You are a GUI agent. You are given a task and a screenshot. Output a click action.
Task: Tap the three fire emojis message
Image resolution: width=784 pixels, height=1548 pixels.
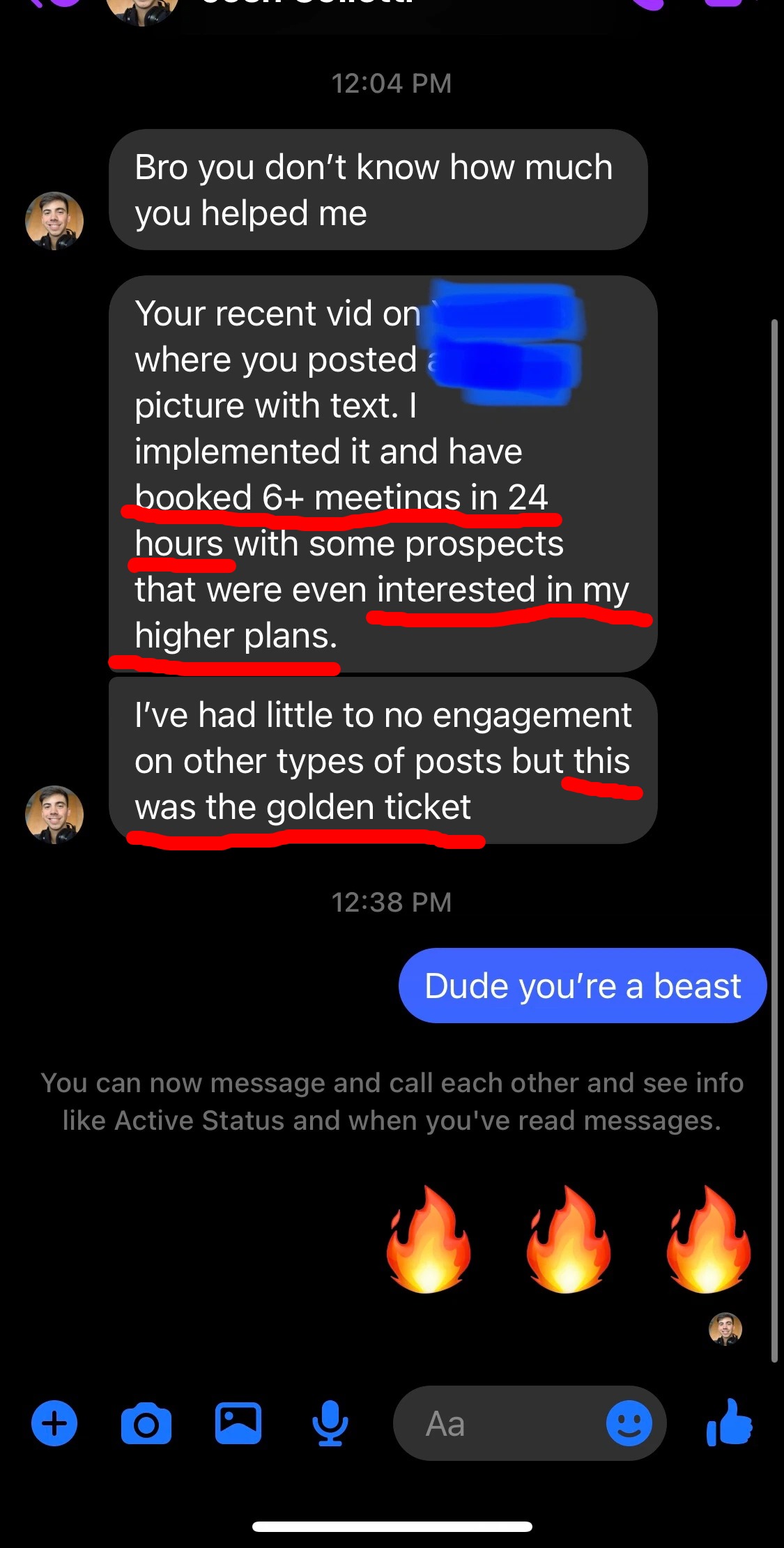(x=569, y=1239)
